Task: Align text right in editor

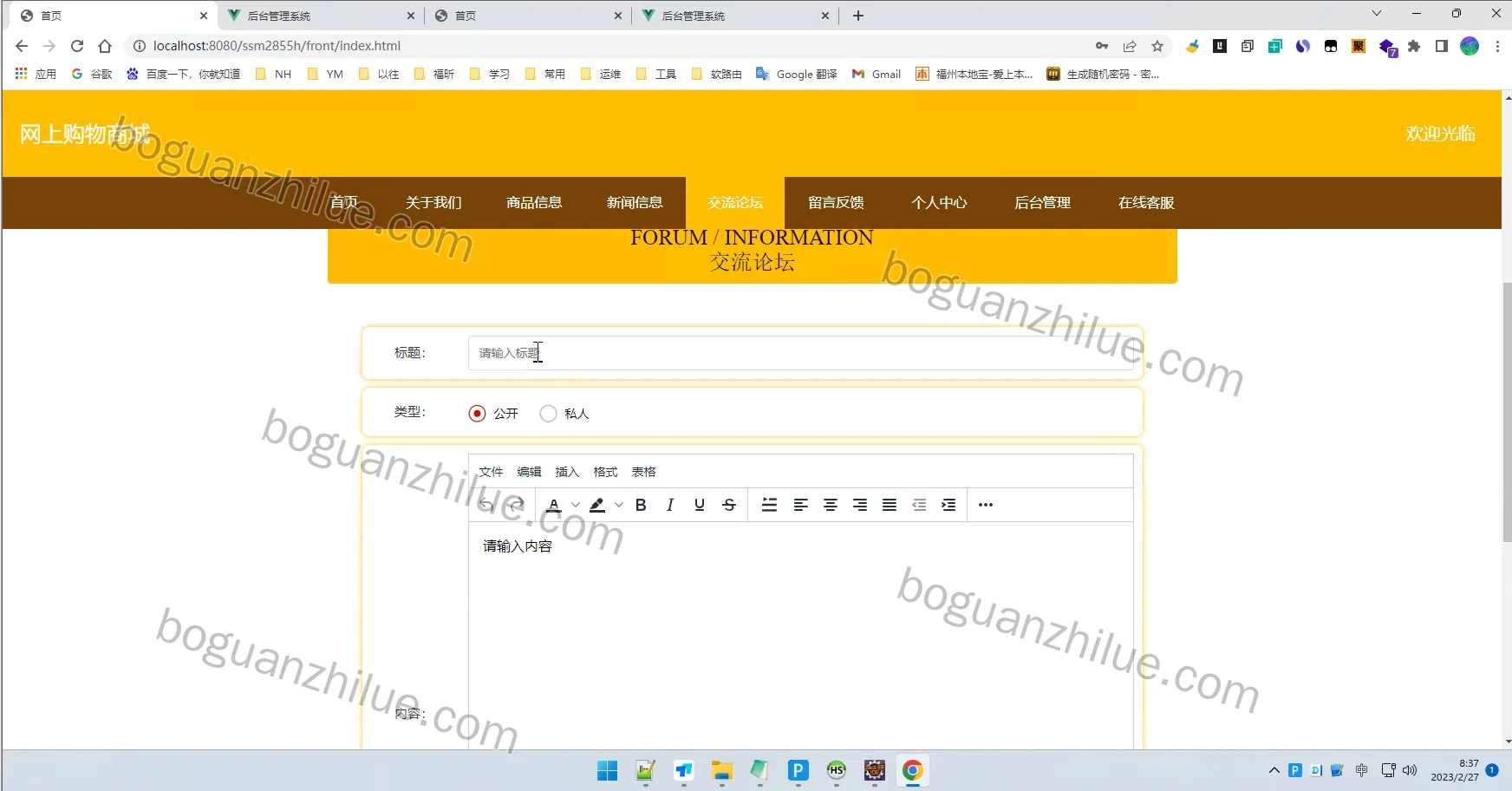Action: tap(860, 505)
